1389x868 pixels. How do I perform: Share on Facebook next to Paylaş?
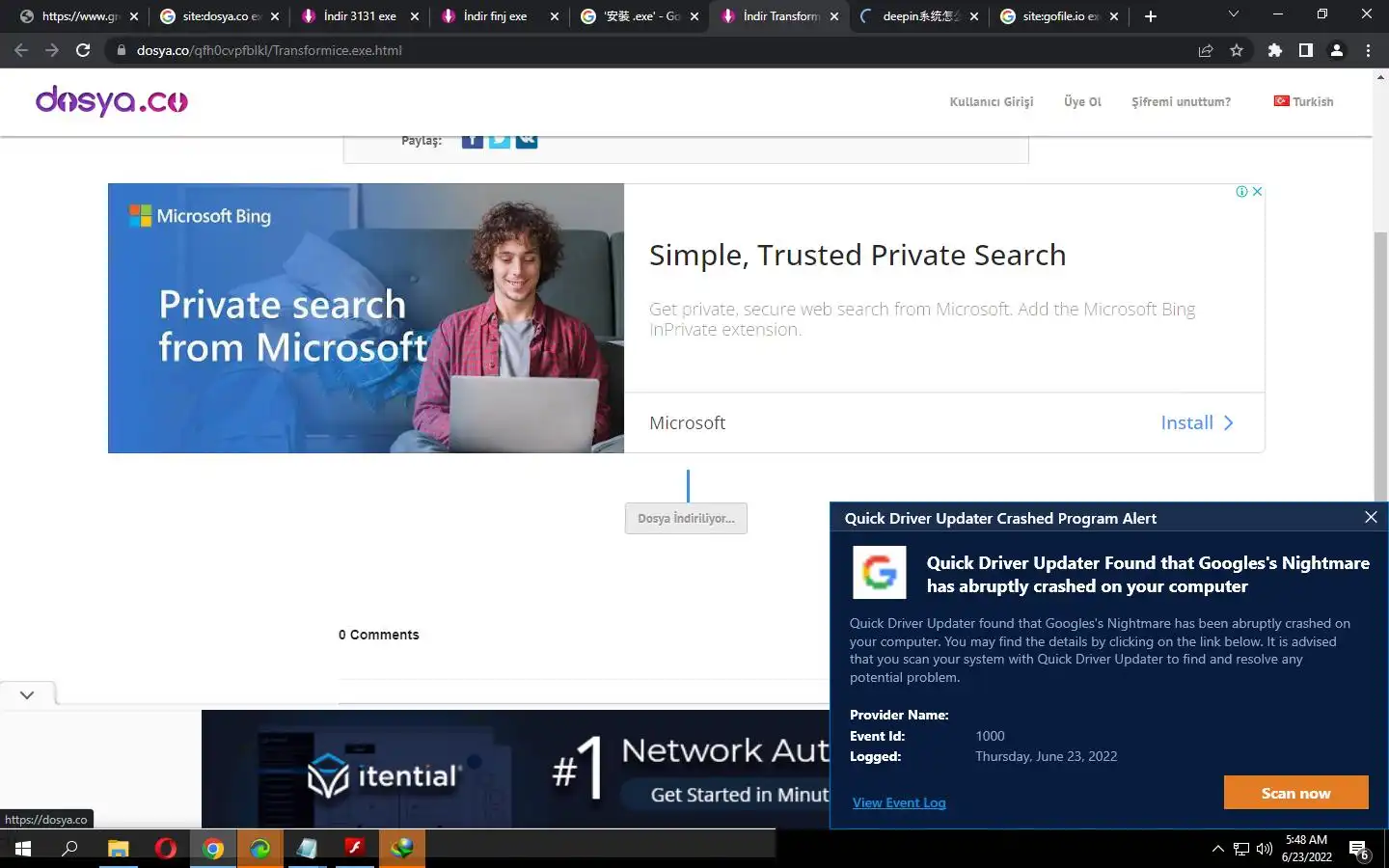472,141
